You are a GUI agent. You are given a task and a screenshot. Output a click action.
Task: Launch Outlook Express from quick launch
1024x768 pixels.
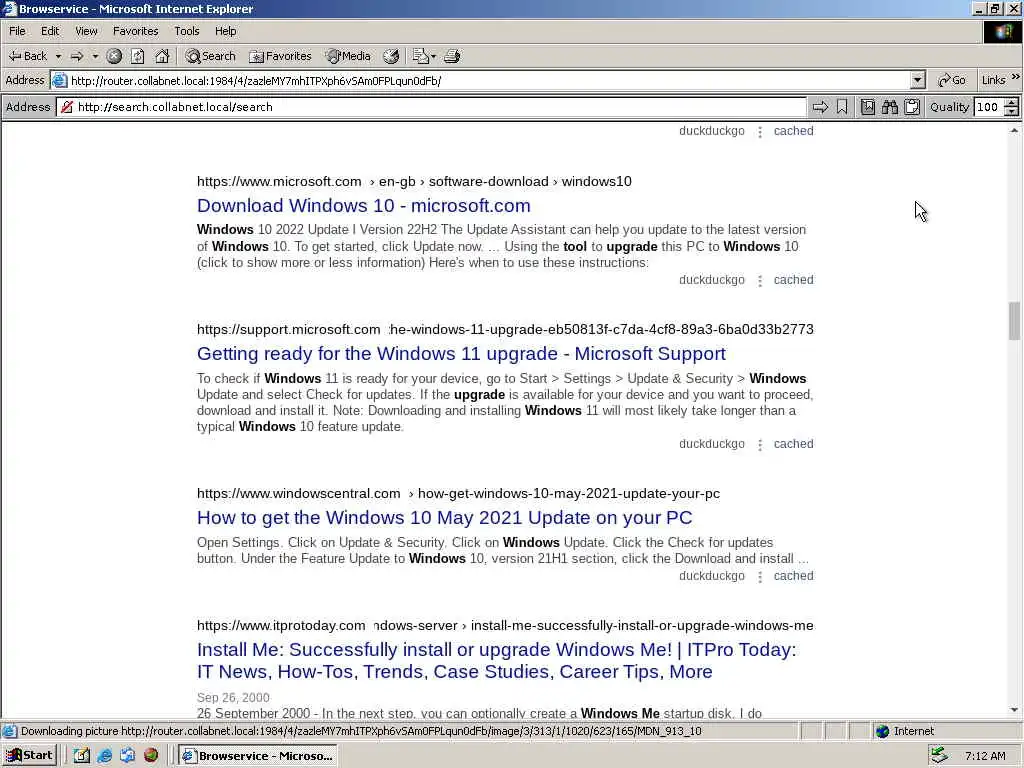point(127,755)
